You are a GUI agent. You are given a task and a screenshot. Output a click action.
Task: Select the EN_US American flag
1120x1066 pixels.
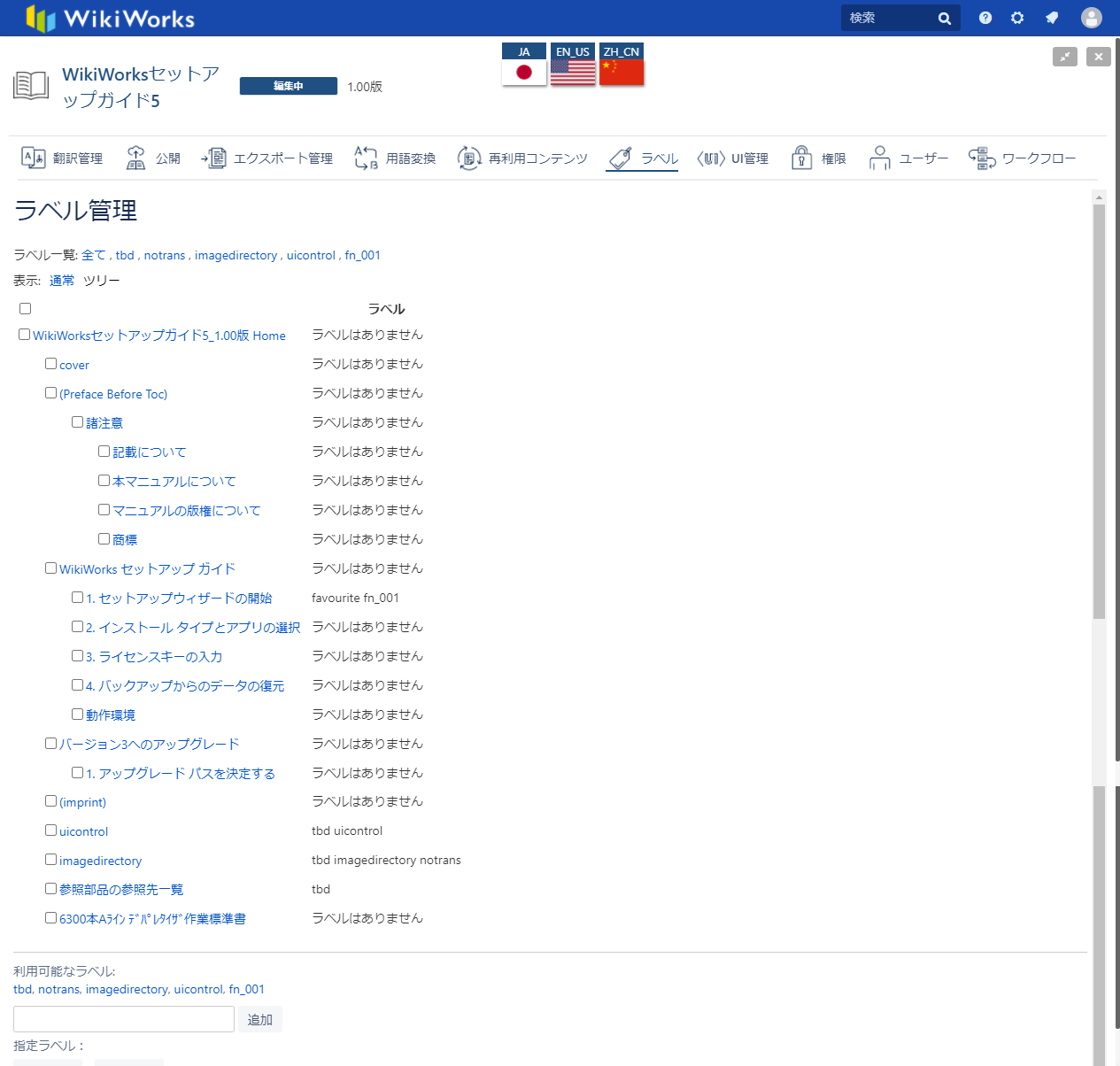coord(573,64)
